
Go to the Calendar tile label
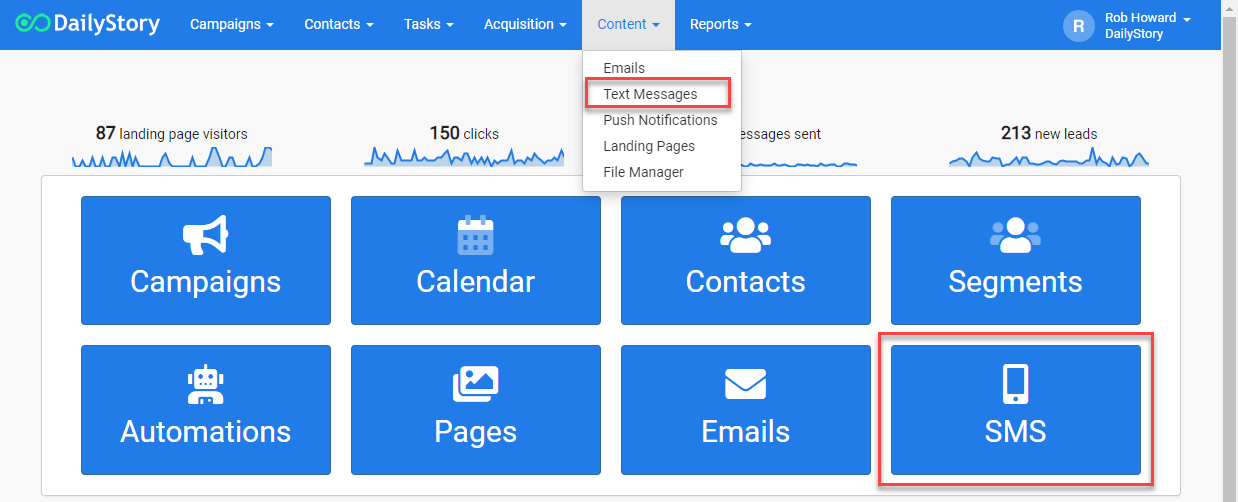pos(476,281)
